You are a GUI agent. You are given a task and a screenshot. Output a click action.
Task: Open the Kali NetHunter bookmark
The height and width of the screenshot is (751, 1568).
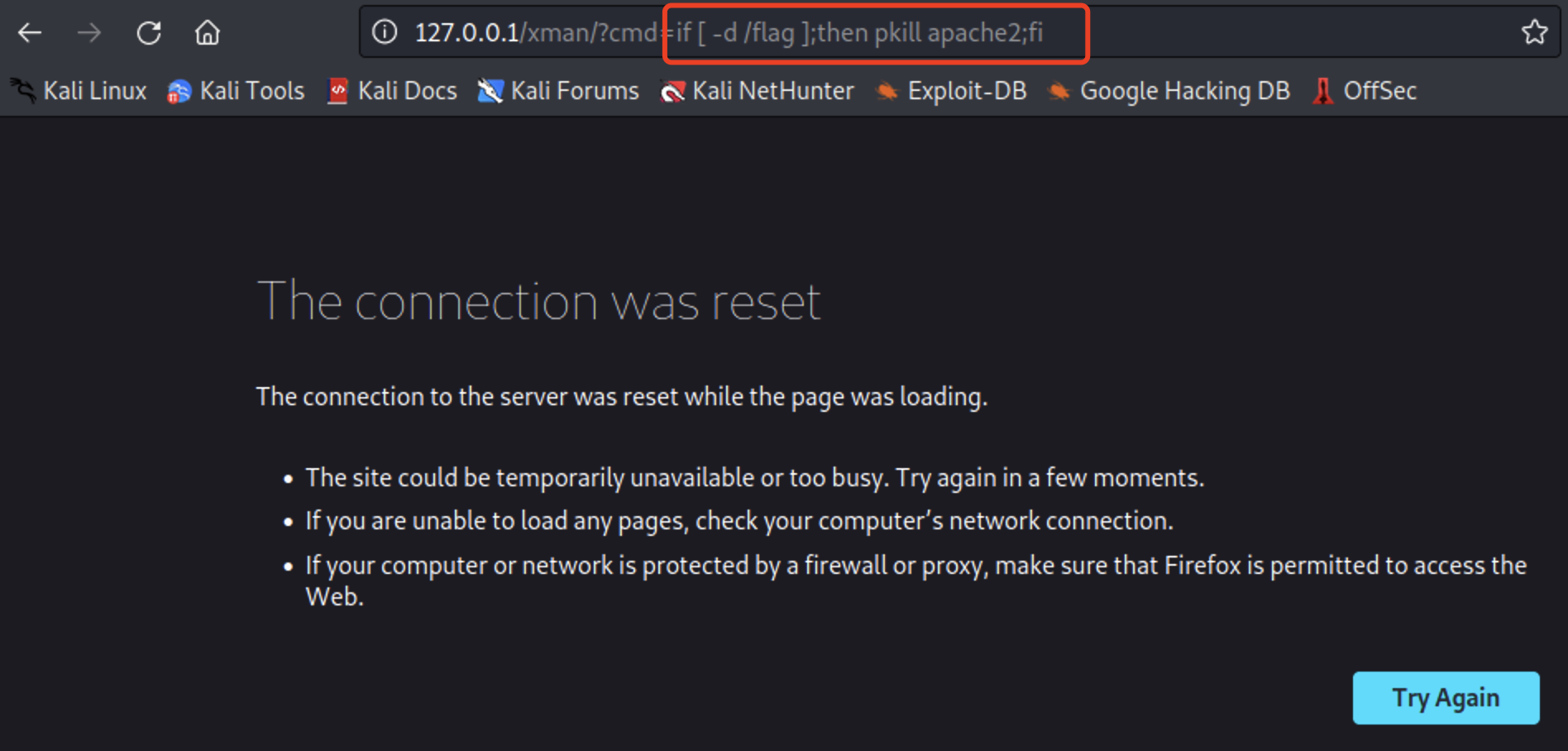[758, 91]
